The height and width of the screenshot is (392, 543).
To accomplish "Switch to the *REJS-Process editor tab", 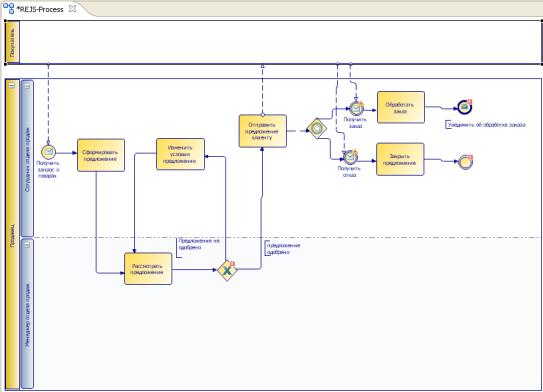I will [x=40, y=9].
